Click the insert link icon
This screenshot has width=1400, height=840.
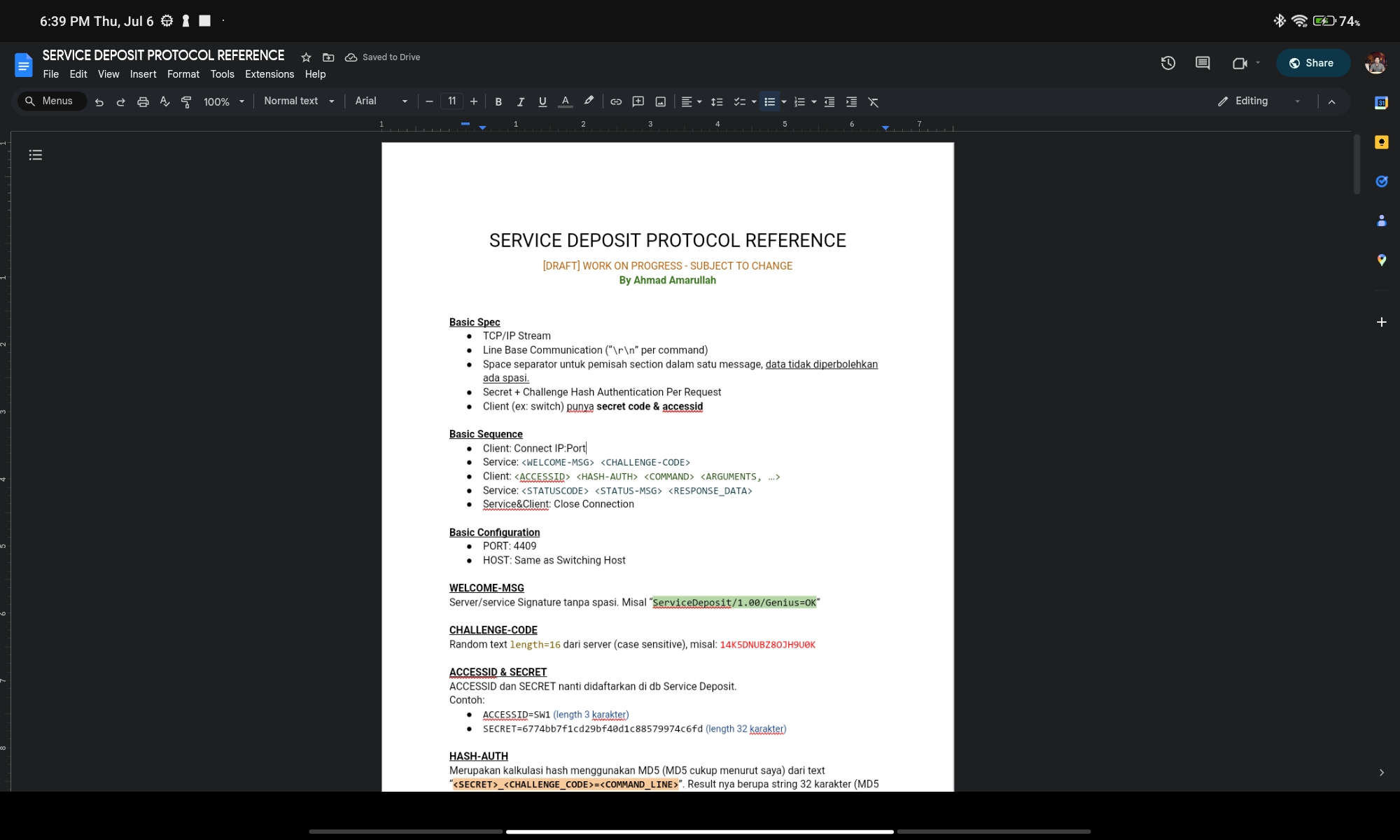[616, 101]
